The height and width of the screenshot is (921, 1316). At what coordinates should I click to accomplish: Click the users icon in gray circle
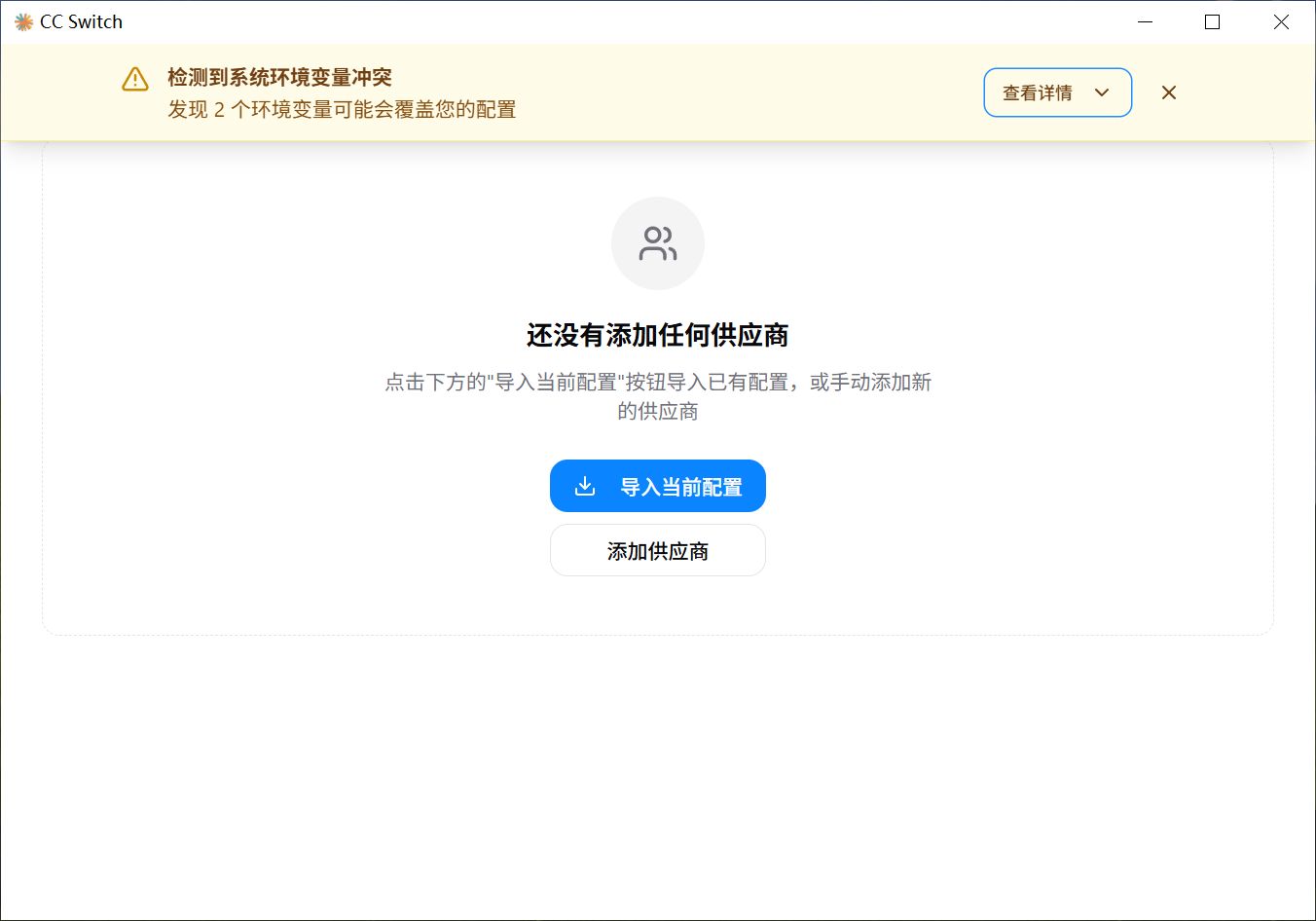[658, 243]
